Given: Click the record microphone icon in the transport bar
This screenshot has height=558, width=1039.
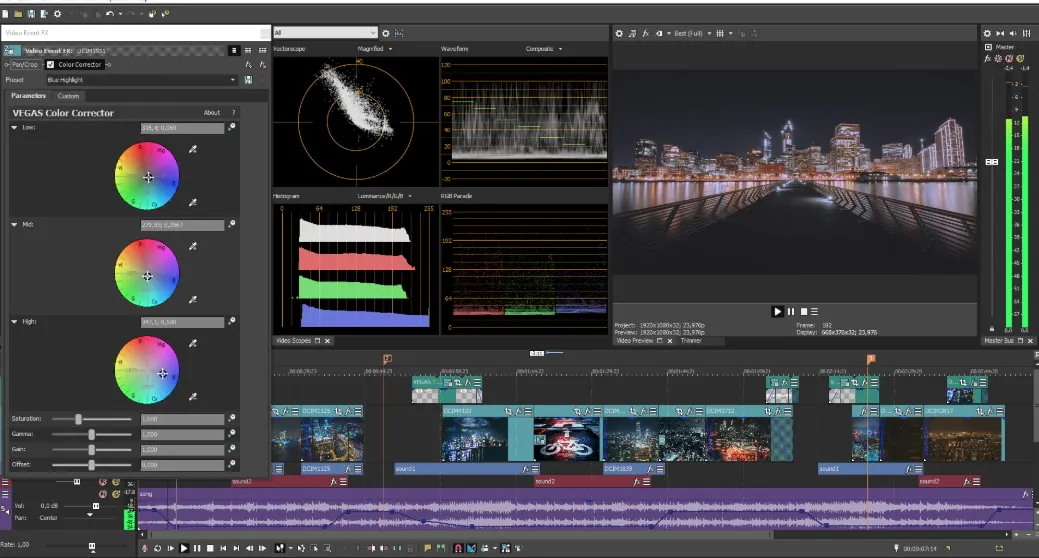Looking at the screenshot, I should click(145, 548).
